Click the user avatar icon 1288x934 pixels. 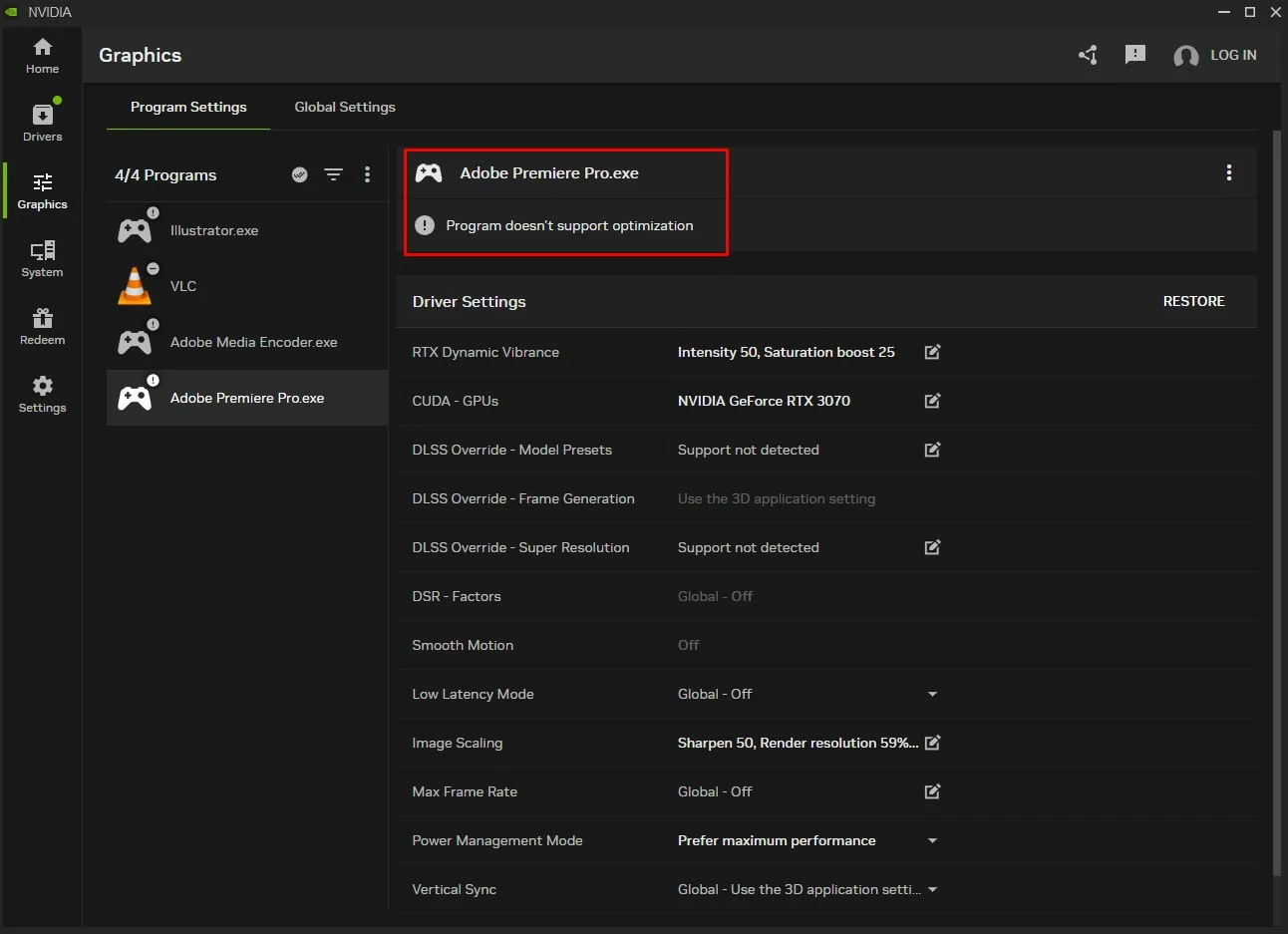pyautogui.click(x=1186, y=56)
